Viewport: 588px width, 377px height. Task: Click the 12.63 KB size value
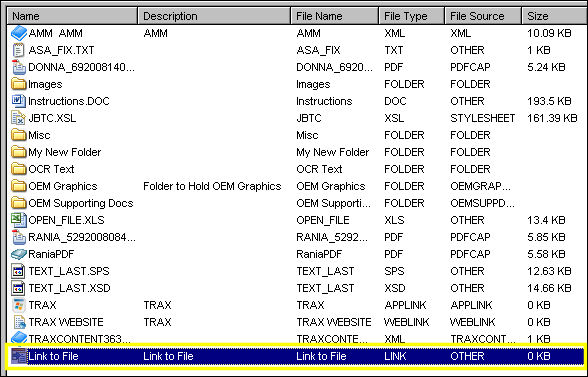click(549, 271)
